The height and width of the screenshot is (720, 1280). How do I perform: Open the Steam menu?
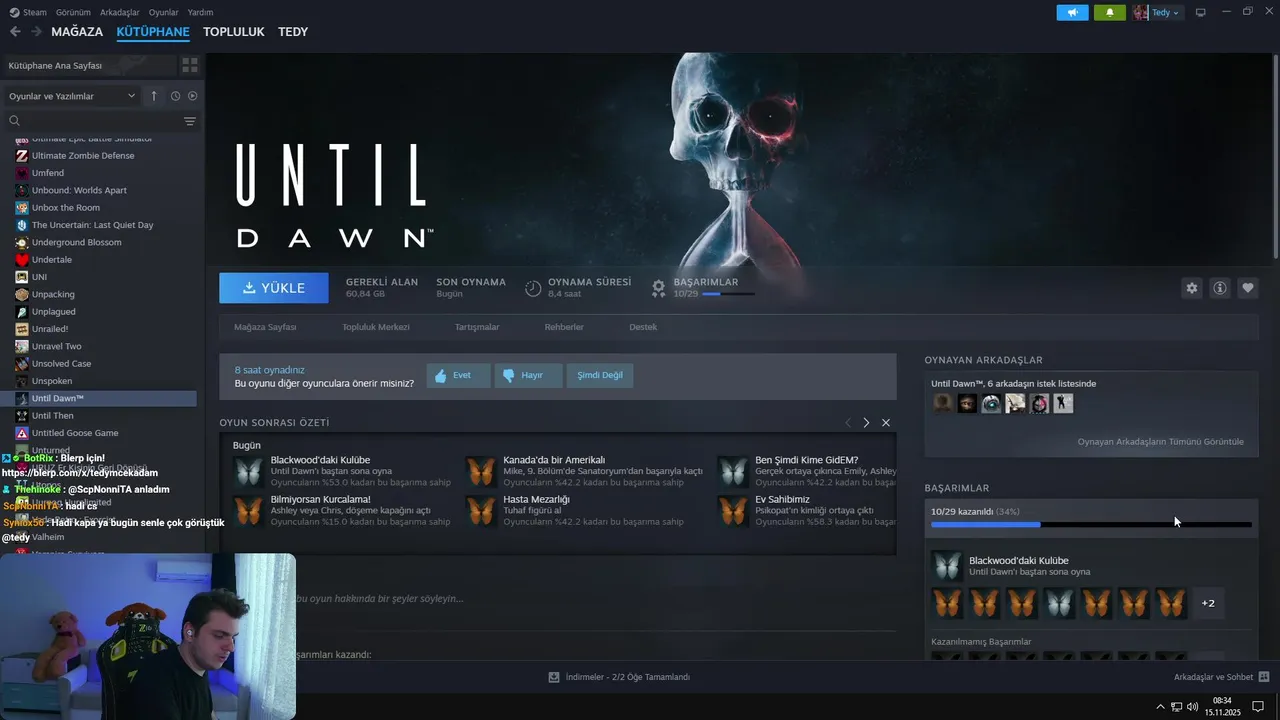click(29, 12)
